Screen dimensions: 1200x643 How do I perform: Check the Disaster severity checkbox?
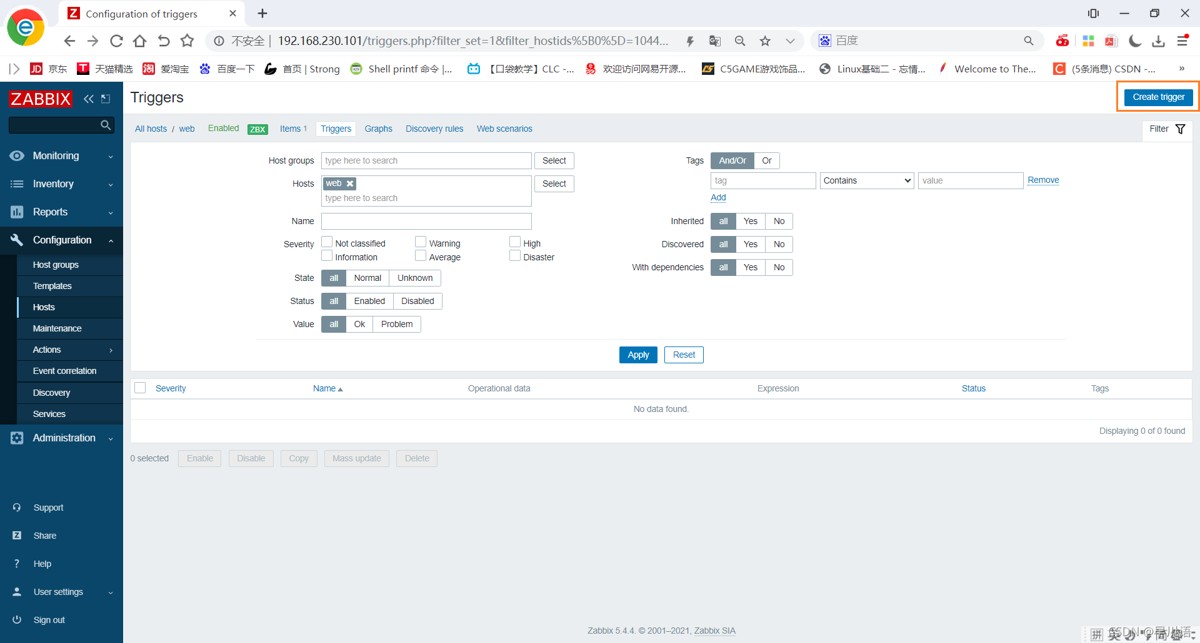click(x=515, y=256)
